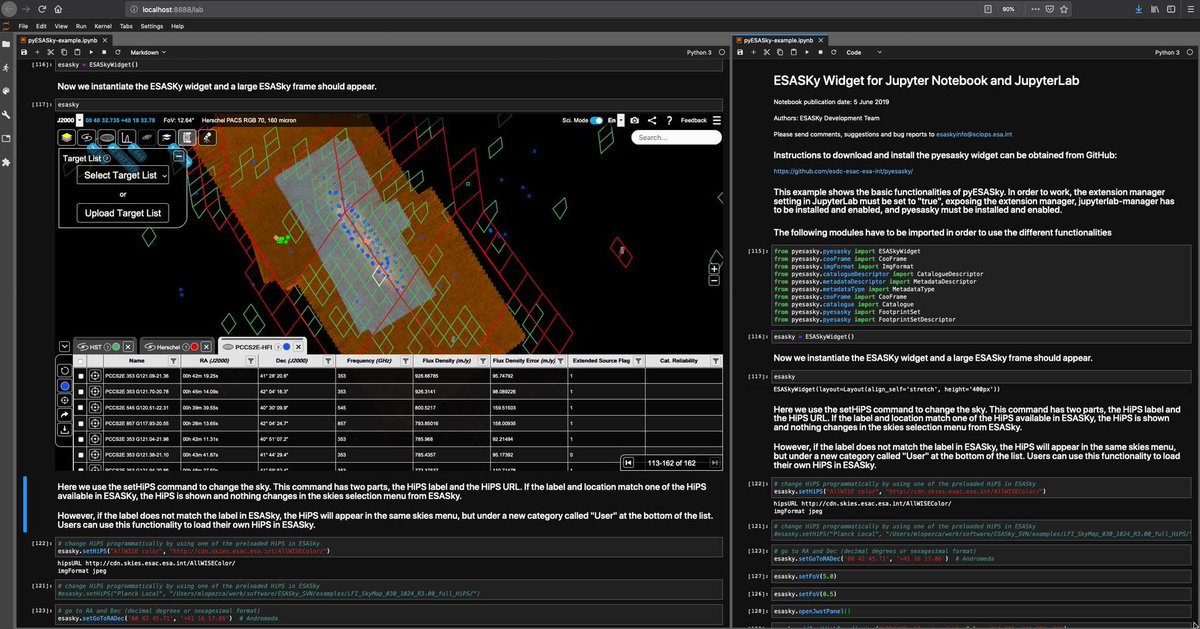Open ESASky publications graduation cap icon
This screenshot has width=1200, height=629.
166,137
